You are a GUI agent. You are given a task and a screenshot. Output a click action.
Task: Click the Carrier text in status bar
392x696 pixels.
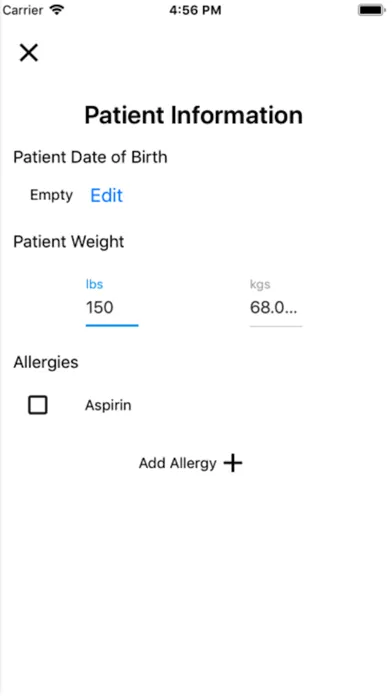coord(23,10)
